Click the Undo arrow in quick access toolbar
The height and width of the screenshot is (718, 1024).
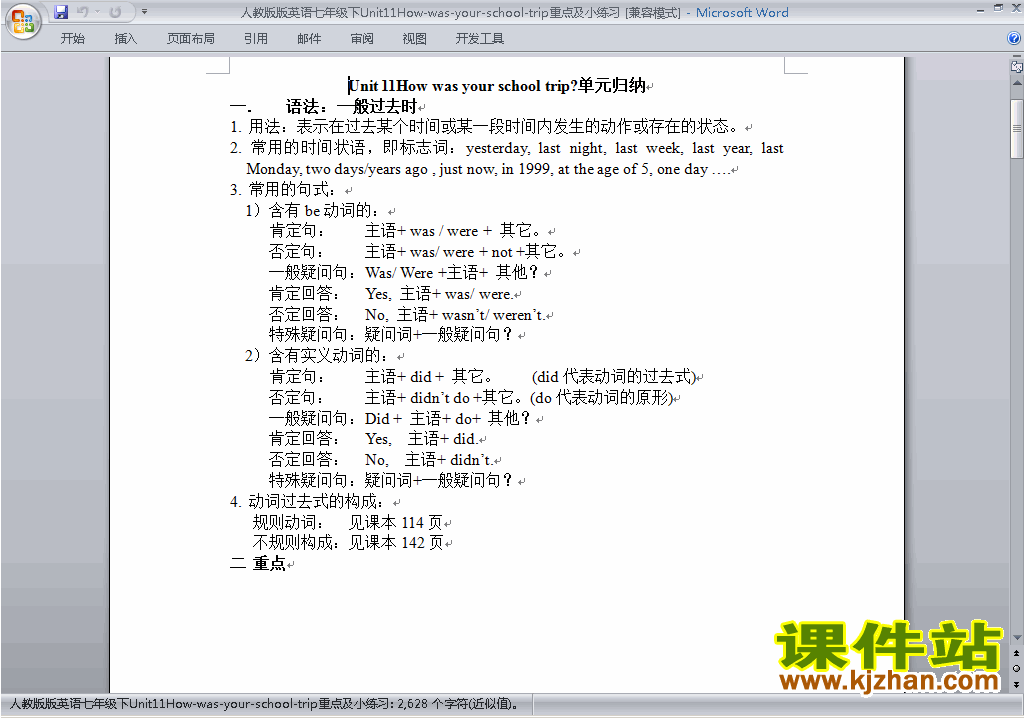click(82, 12)
